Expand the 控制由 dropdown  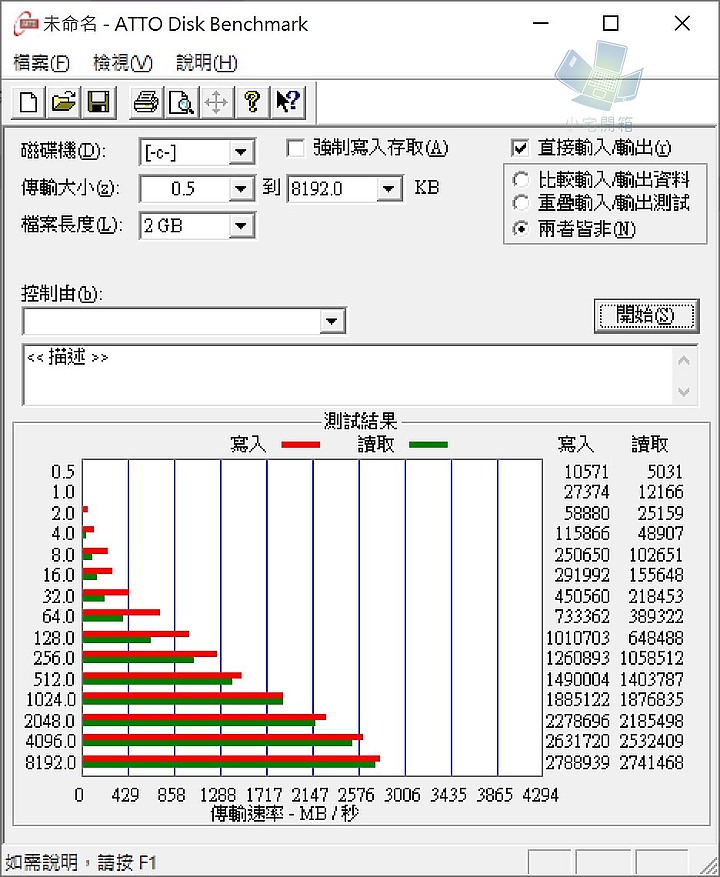tap(332, 322)
